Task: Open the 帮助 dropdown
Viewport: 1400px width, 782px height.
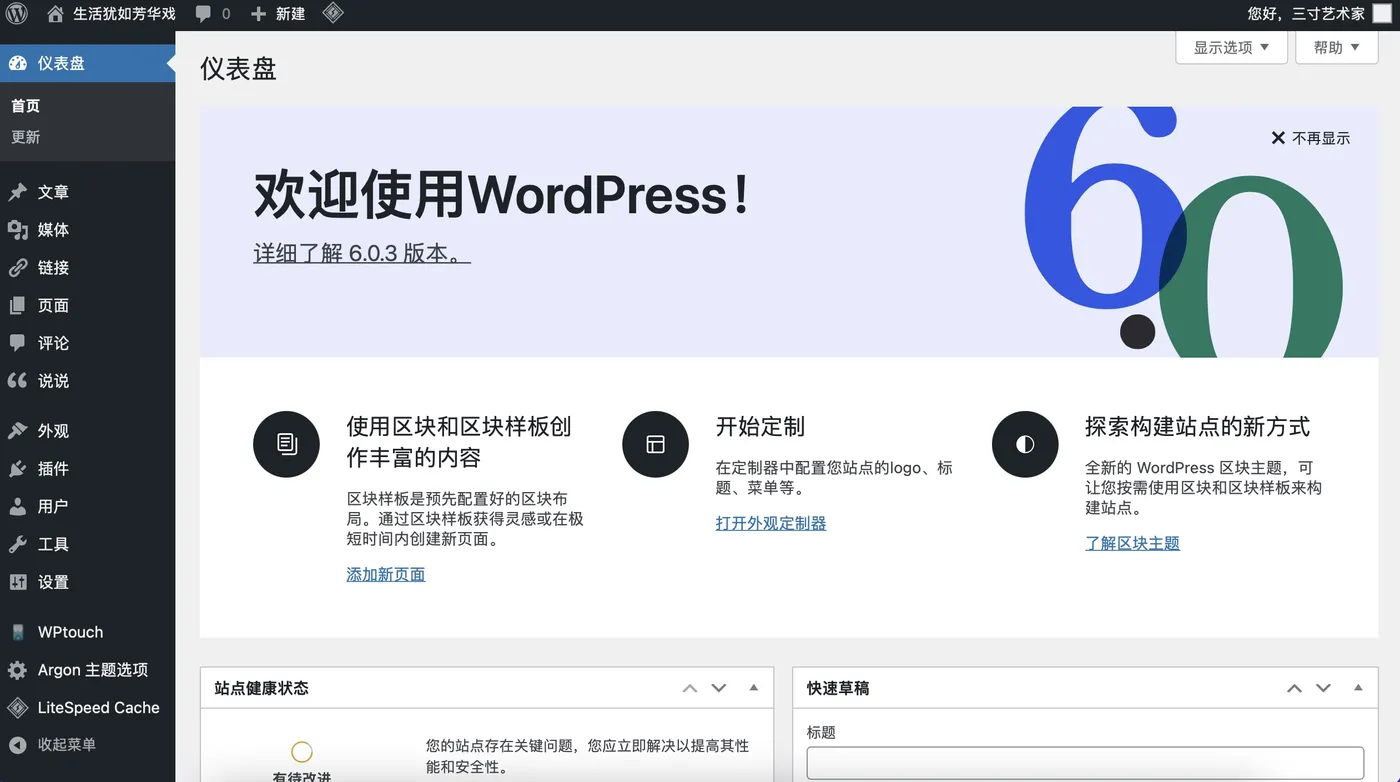Action: point(1336,47)
